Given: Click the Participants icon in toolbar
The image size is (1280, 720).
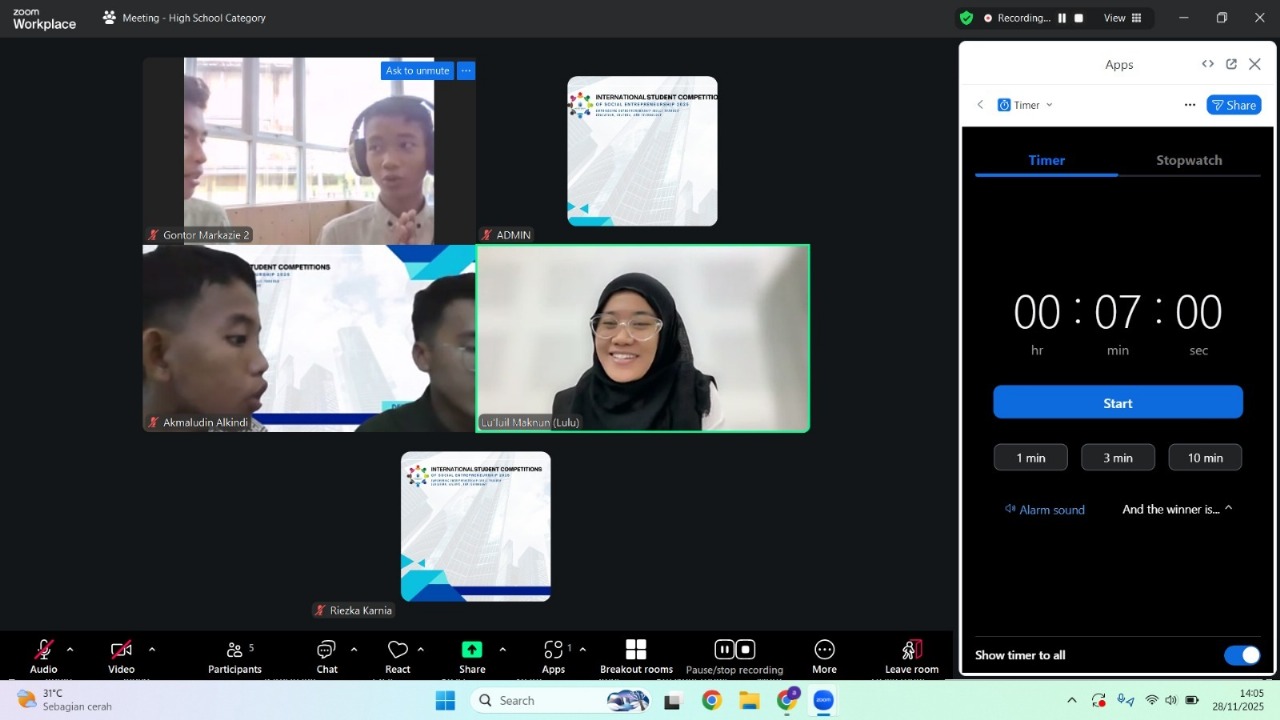Looking at the screenshot, I should (x=234, y=651).
